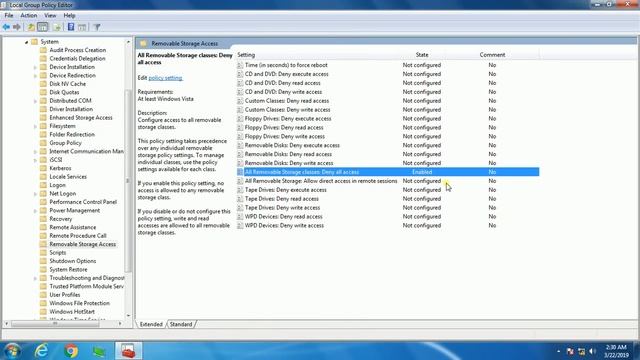Show hidden tray icons arrow

tap(558, 351)
